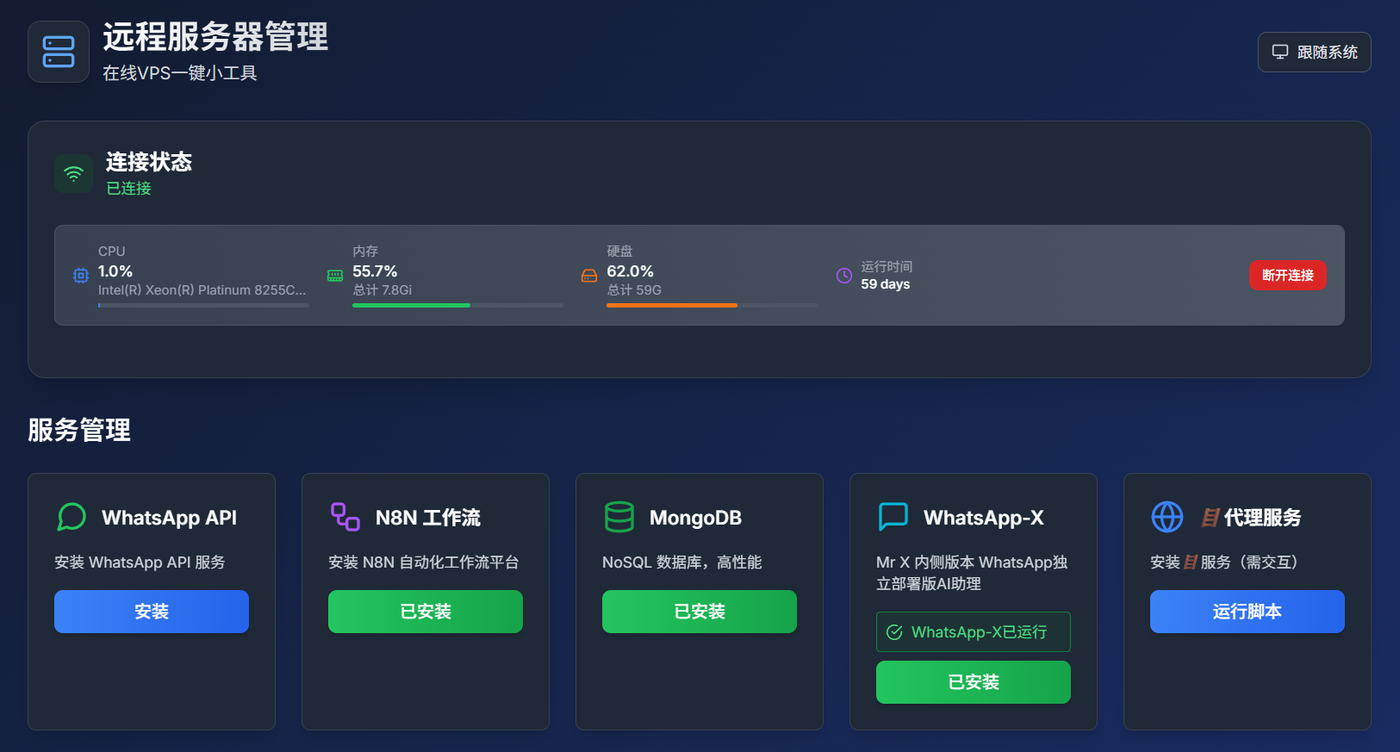Click 安装 button for WhatsApp API
Viewport: 1400px width, 752px height.
pos(151,611)
